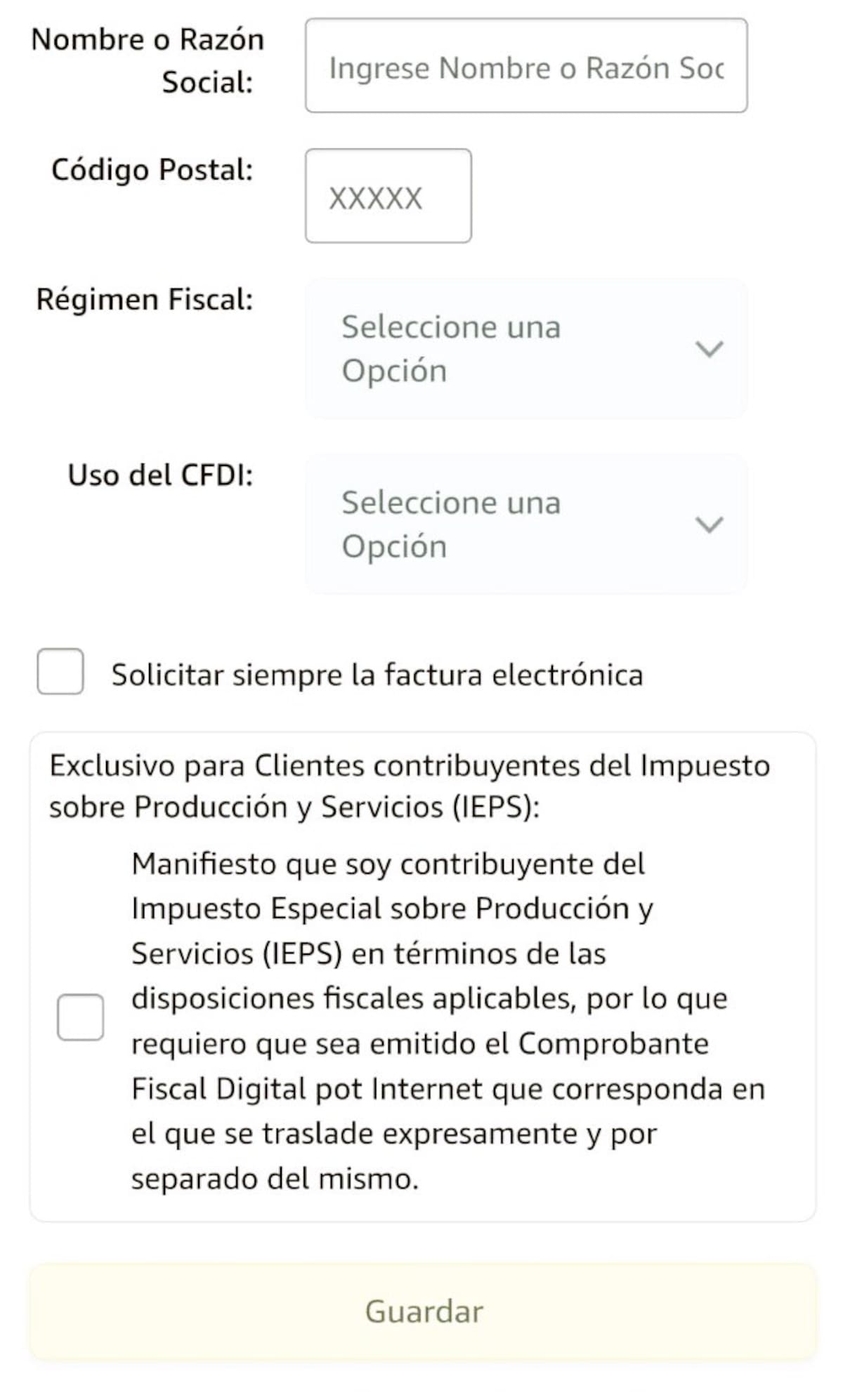The height and width of the screenshot is (1400, 843).
Task: Click the 'Nombre o Razón Social:' label
Action: coord(148,60)
